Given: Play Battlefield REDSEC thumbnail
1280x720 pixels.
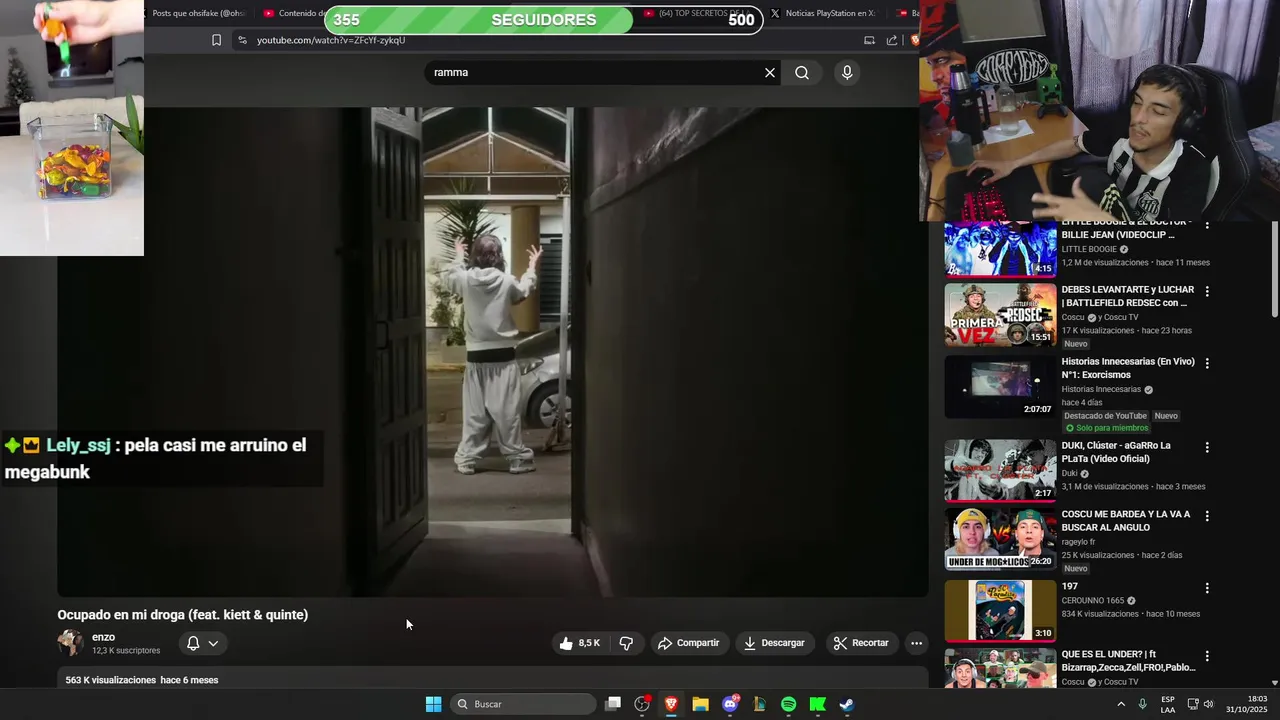Looking at the screenshot, I should coord(1000,314).
